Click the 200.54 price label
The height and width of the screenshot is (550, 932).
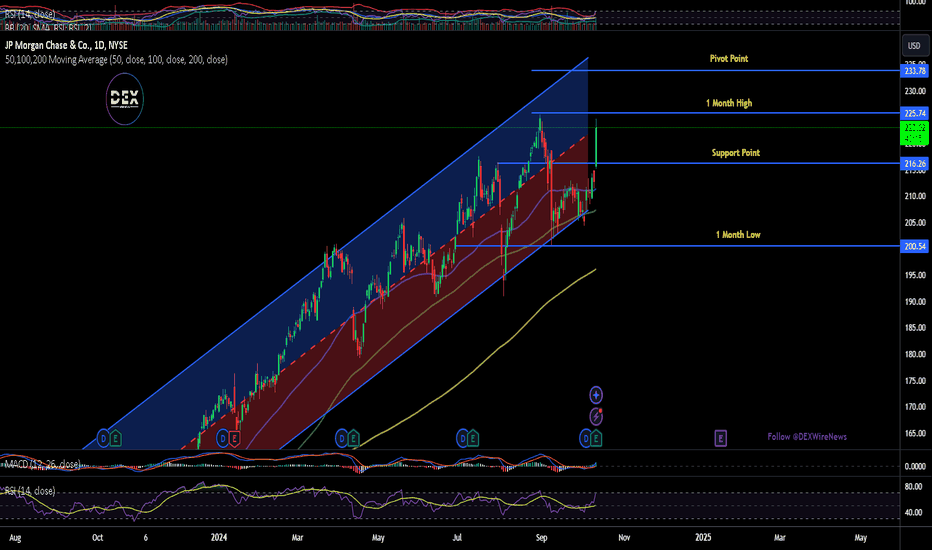point(915,246)
